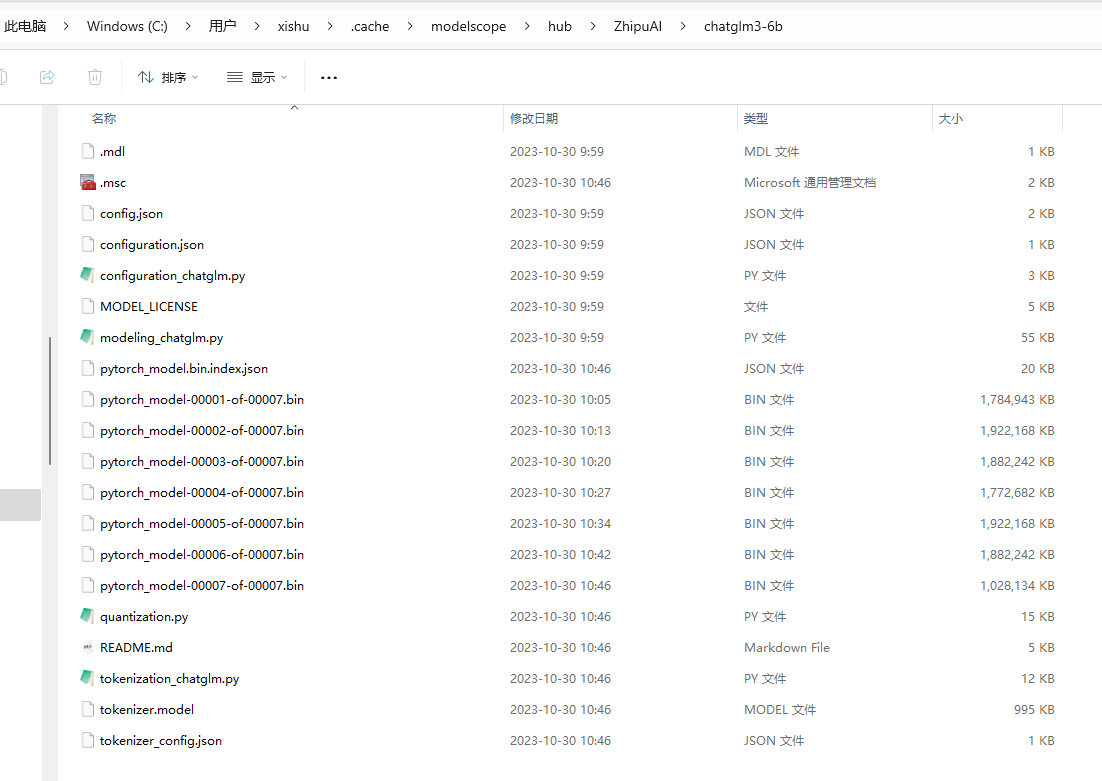1102x781 pixels.
Task: Sort by Type (类型) column header
Action: 756,119
